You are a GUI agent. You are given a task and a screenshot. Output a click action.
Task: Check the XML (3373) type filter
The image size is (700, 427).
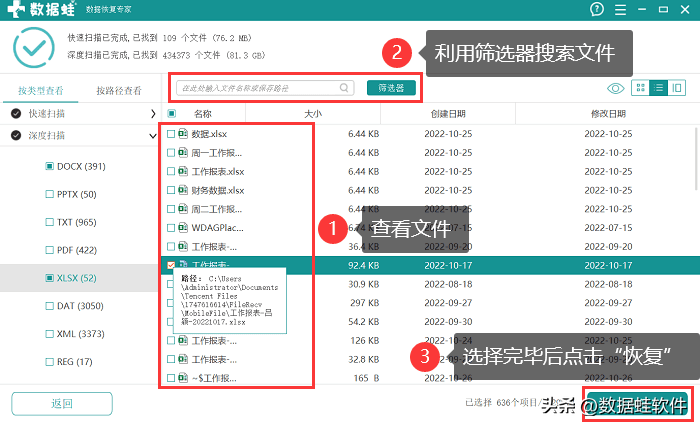tap(50, 334)
